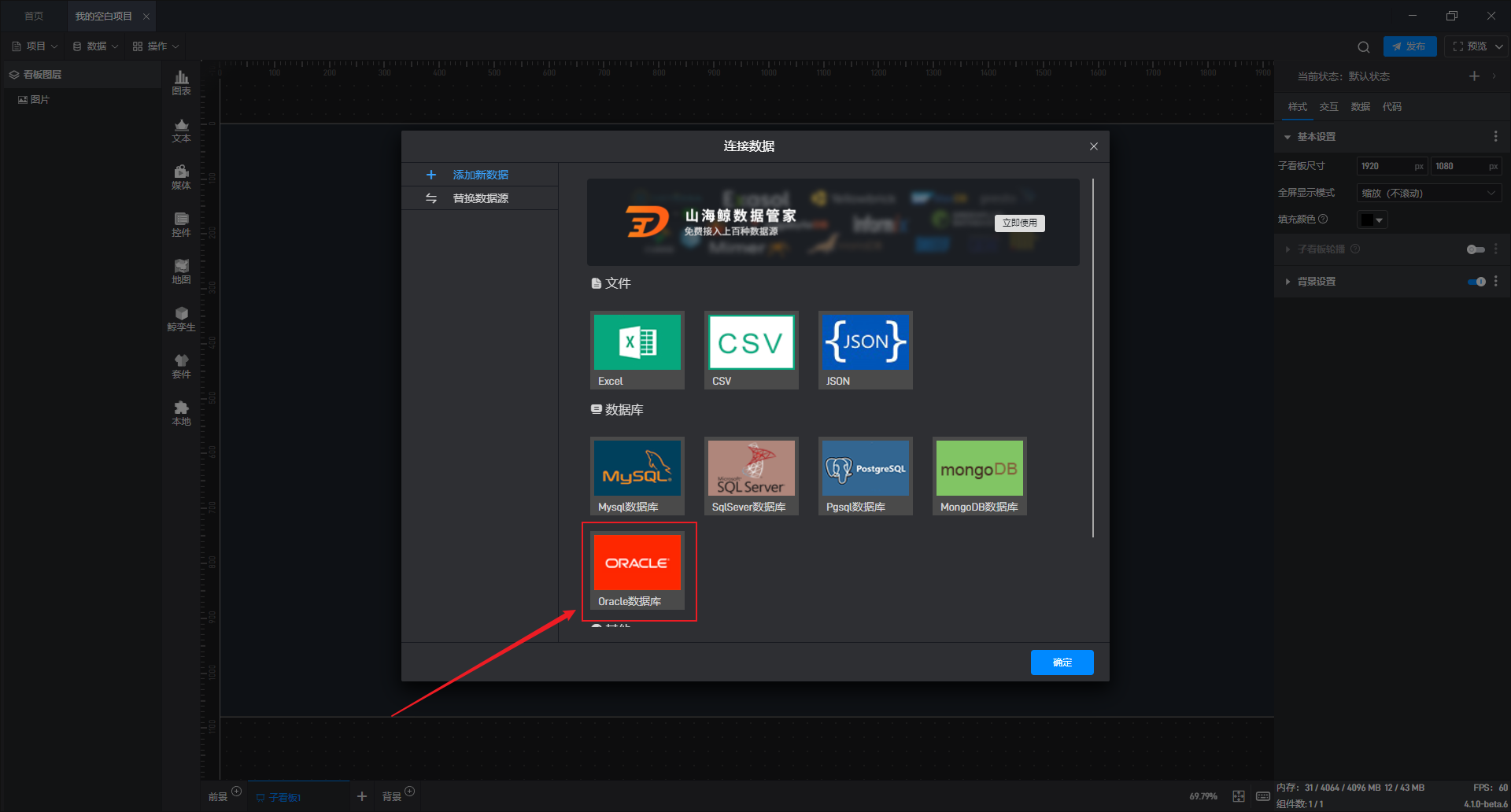The width and height of the screenshot is (1511, 812).
Task: Click the 填充颜色 help icon
Action: pyautogui.click(x=1323, y=219)
